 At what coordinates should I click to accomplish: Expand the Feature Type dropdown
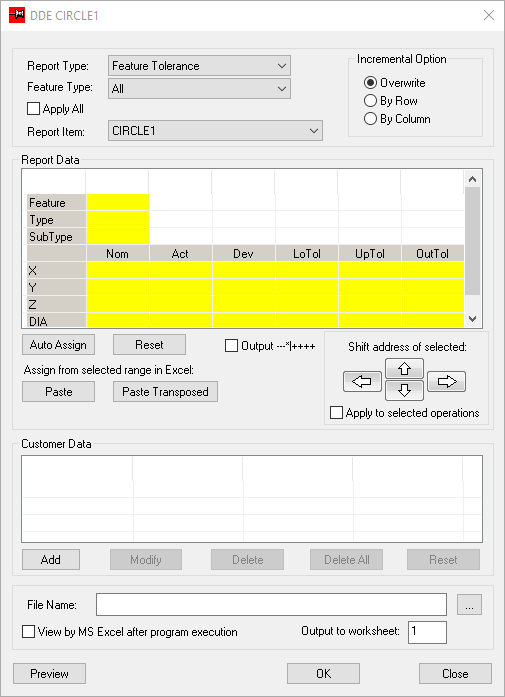point(200,88)
